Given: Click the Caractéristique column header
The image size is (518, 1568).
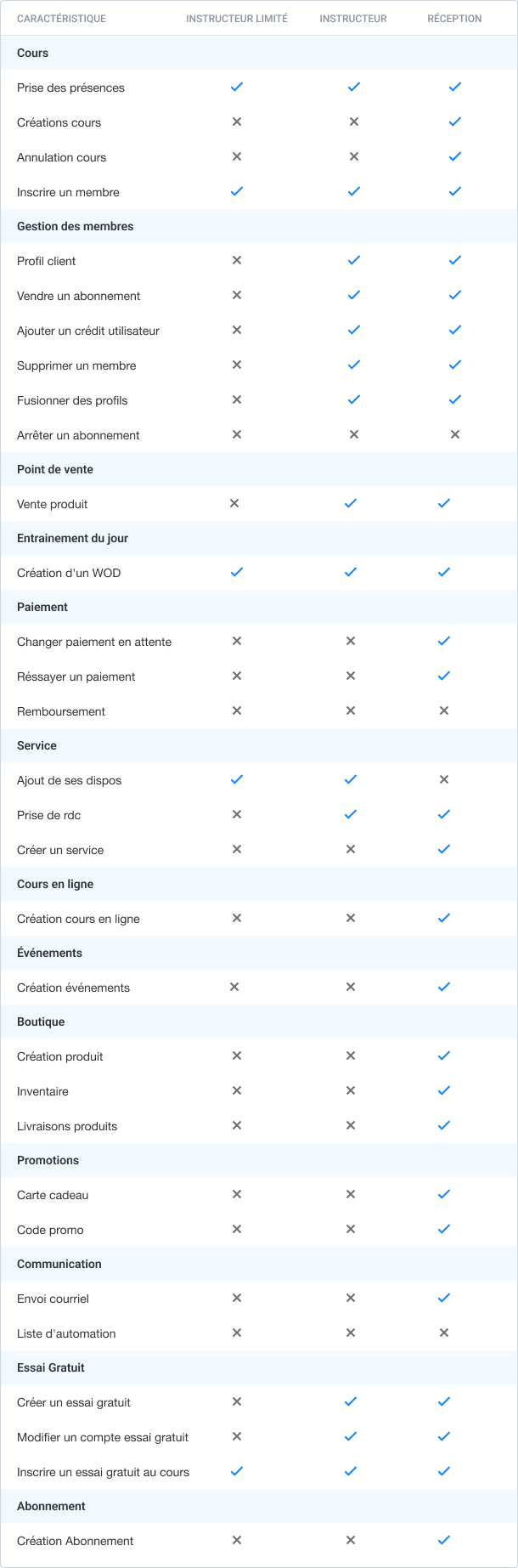Looking at the screenshot, I should coord(62,19).
